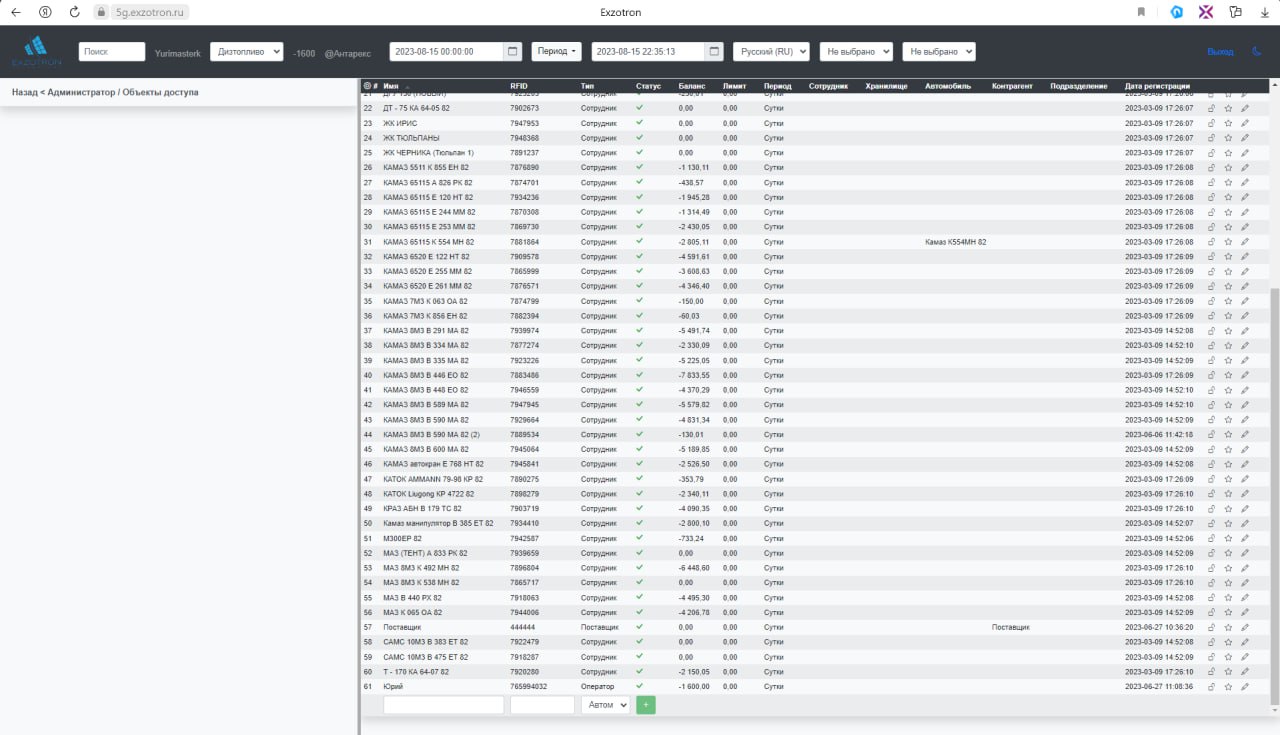This screenshot has height=735, width=1280.
Task: Open calendar for end date 22:35:13
Action: coord(714,51)
